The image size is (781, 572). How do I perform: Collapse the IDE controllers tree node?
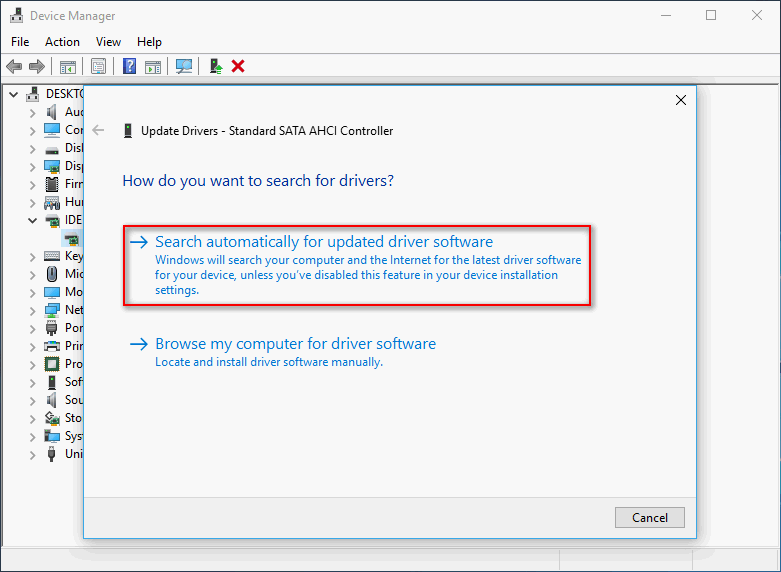click(32, 220)
